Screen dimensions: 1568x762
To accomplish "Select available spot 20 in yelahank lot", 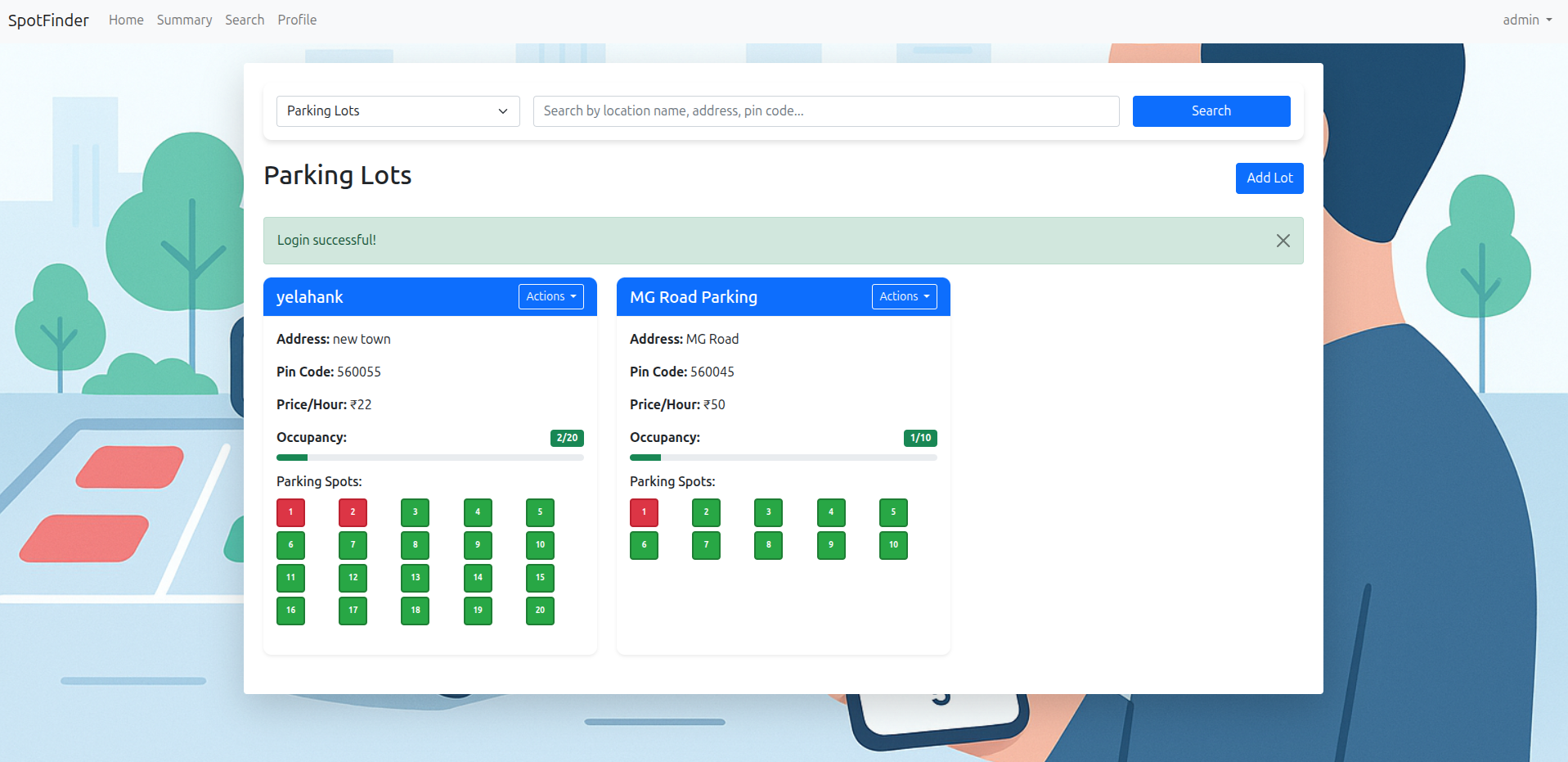I will tap(540, 611).
